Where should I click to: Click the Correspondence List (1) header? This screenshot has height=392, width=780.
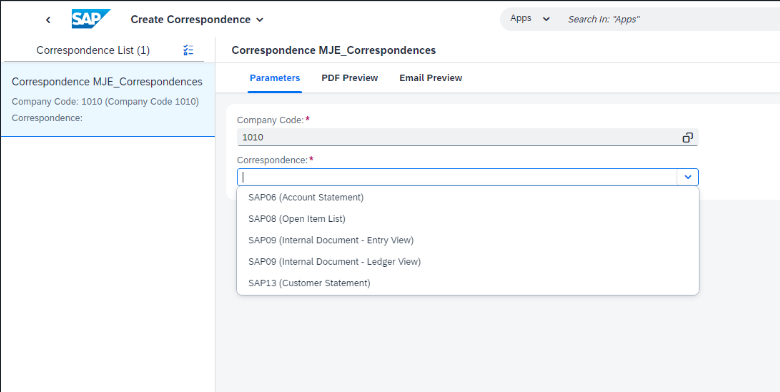coord(93,50)
